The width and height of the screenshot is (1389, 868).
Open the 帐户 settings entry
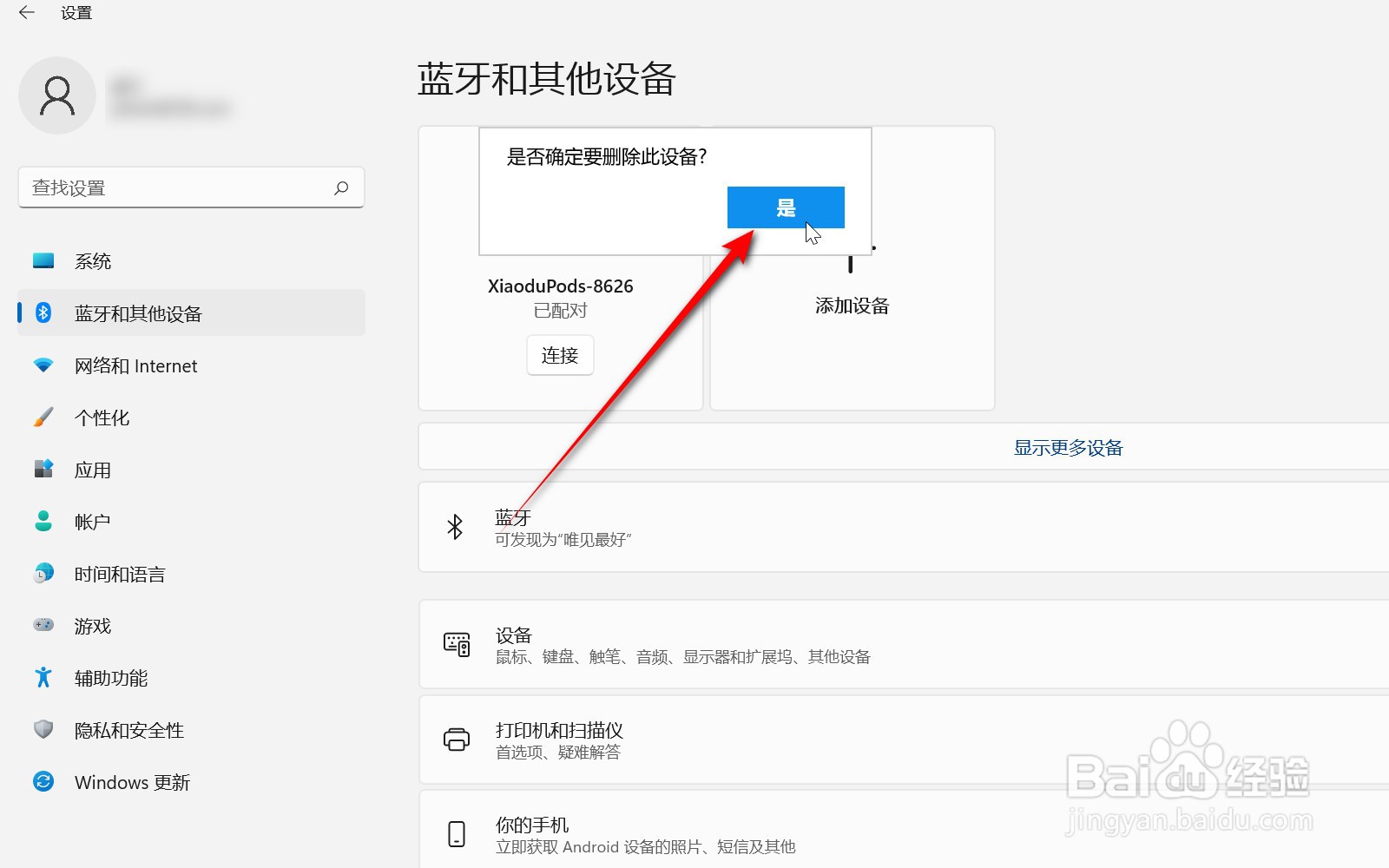pos(90,522)
